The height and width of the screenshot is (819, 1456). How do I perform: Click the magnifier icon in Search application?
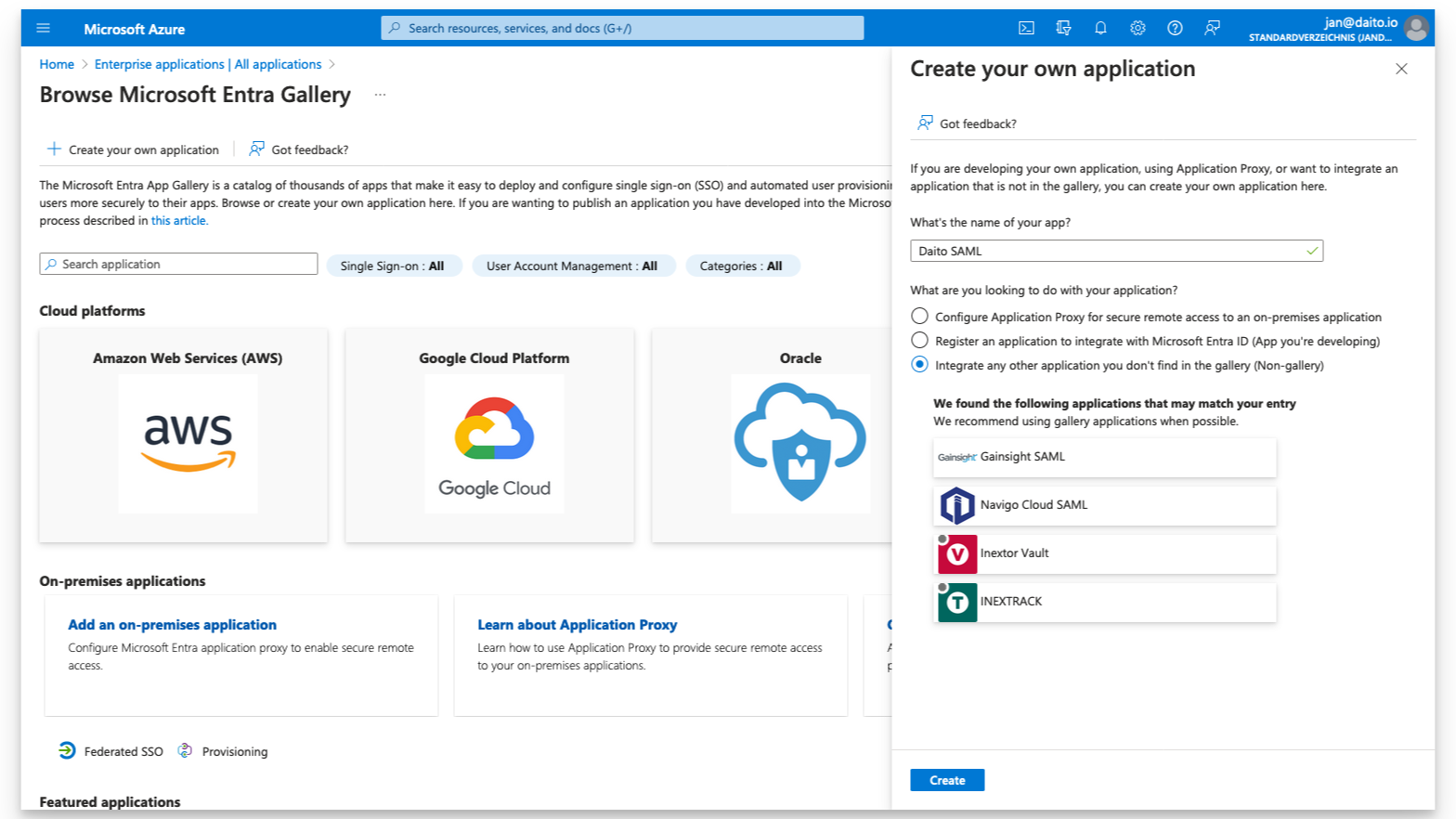click(51, 265)
